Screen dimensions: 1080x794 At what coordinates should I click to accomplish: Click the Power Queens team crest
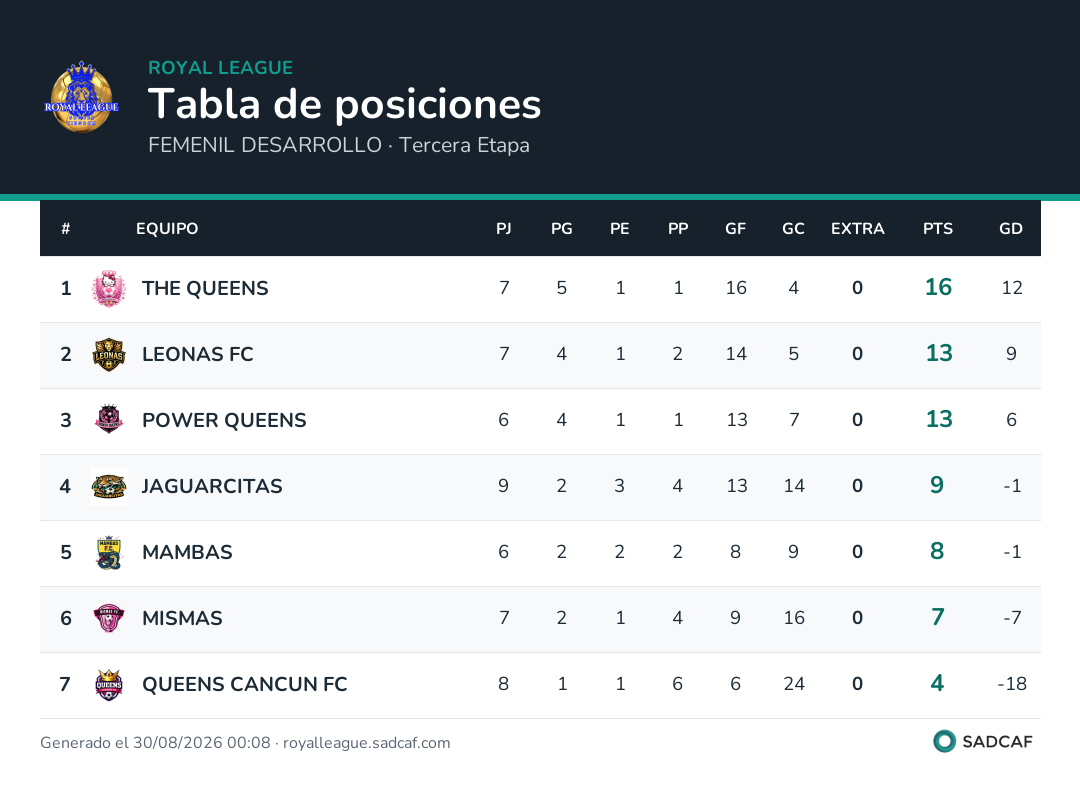pos(109,419)
